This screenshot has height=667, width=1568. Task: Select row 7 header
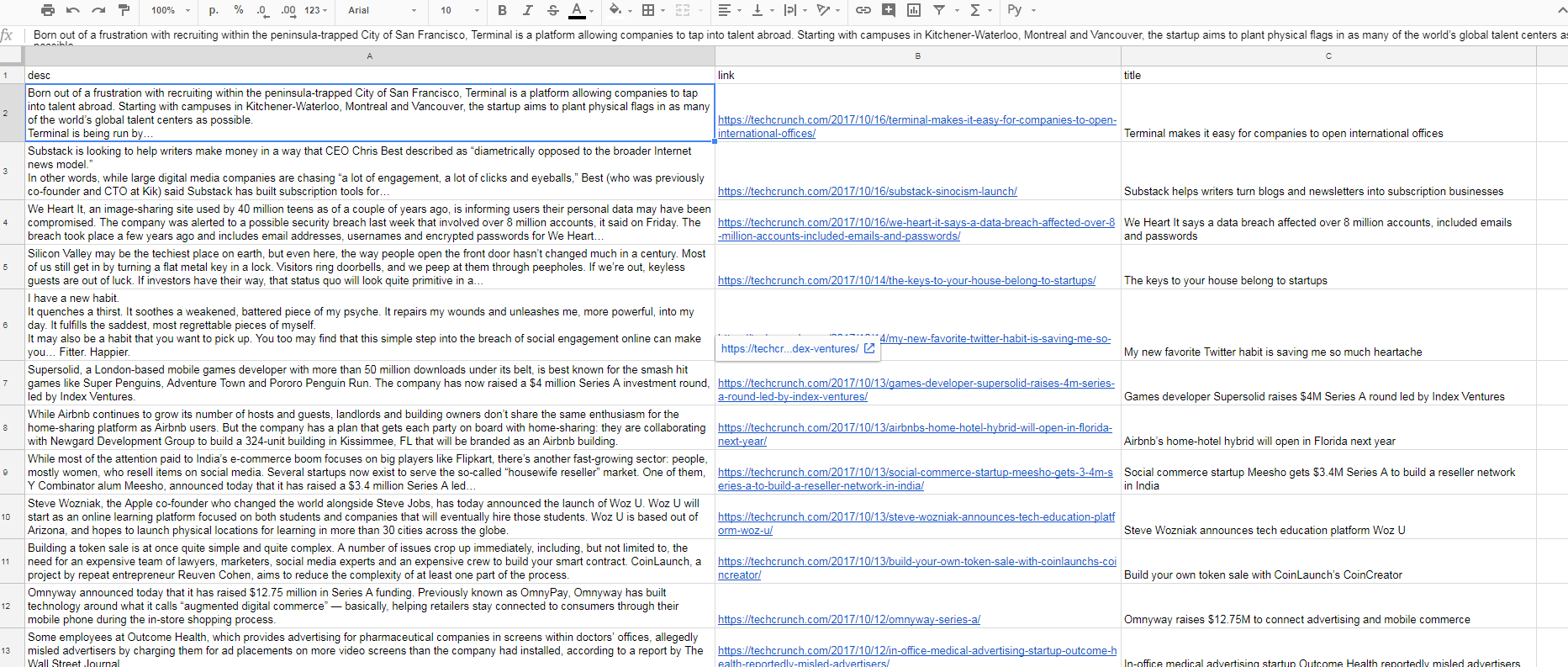tap(12, 383)
